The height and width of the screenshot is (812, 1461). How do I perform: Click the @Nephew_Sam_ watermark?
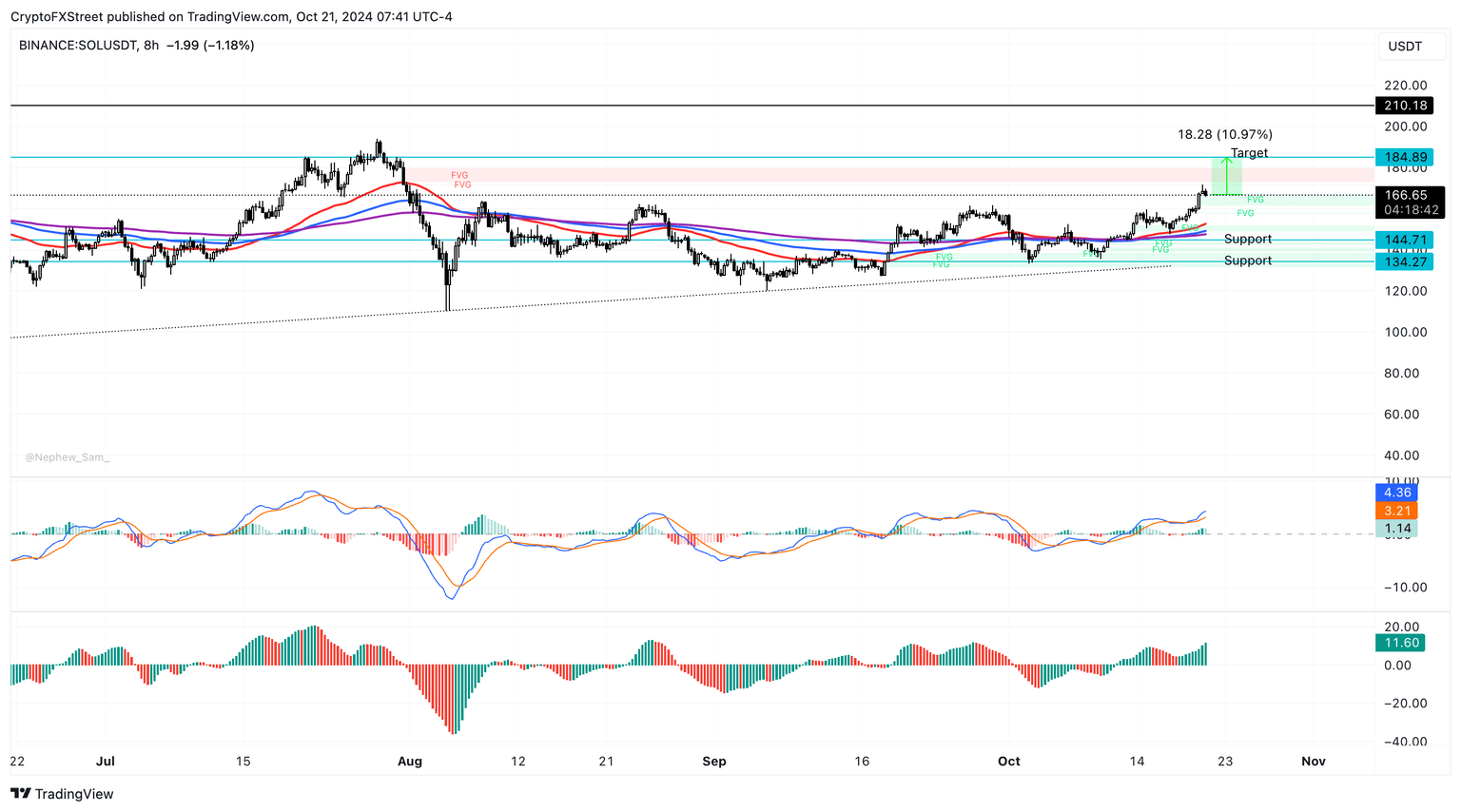tap(67, 457)
